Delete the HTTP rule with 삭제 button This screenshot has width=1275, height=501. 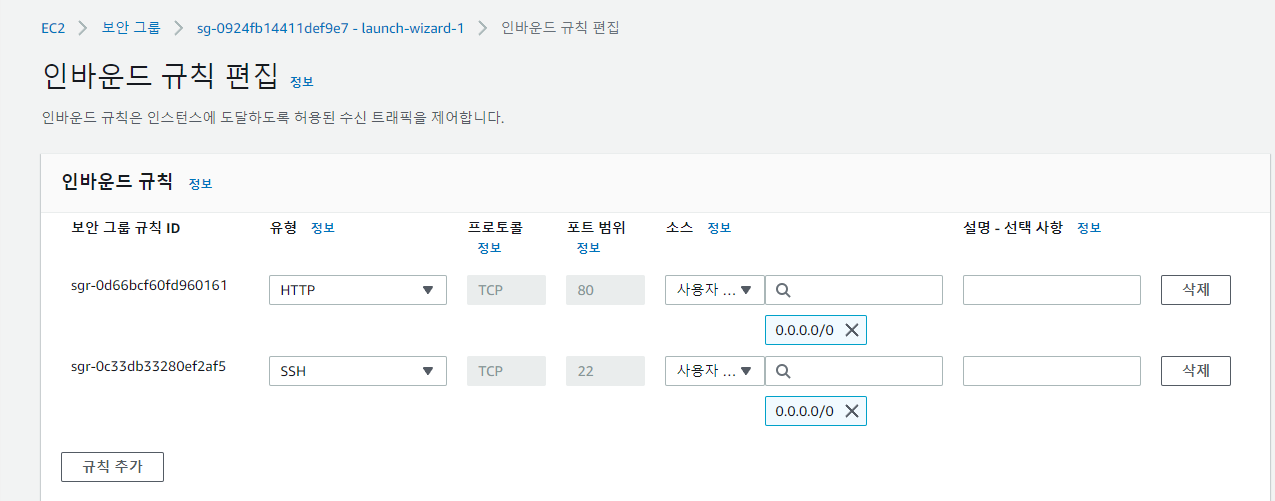click(1196, 290)
